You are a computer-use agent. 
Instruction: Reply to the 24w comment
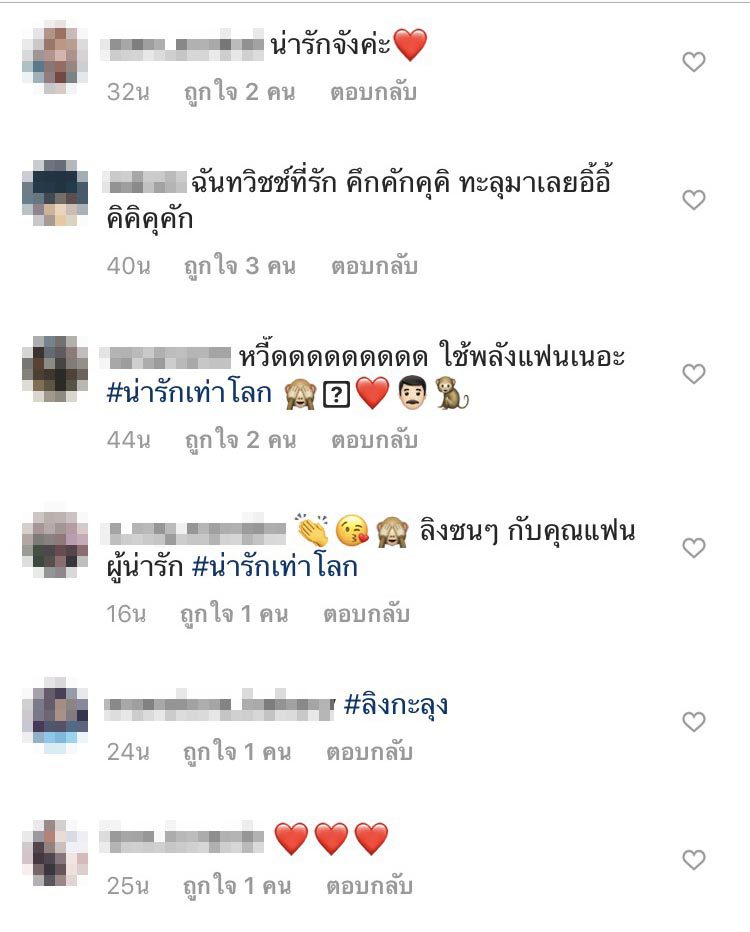click(x=369, y=752)
